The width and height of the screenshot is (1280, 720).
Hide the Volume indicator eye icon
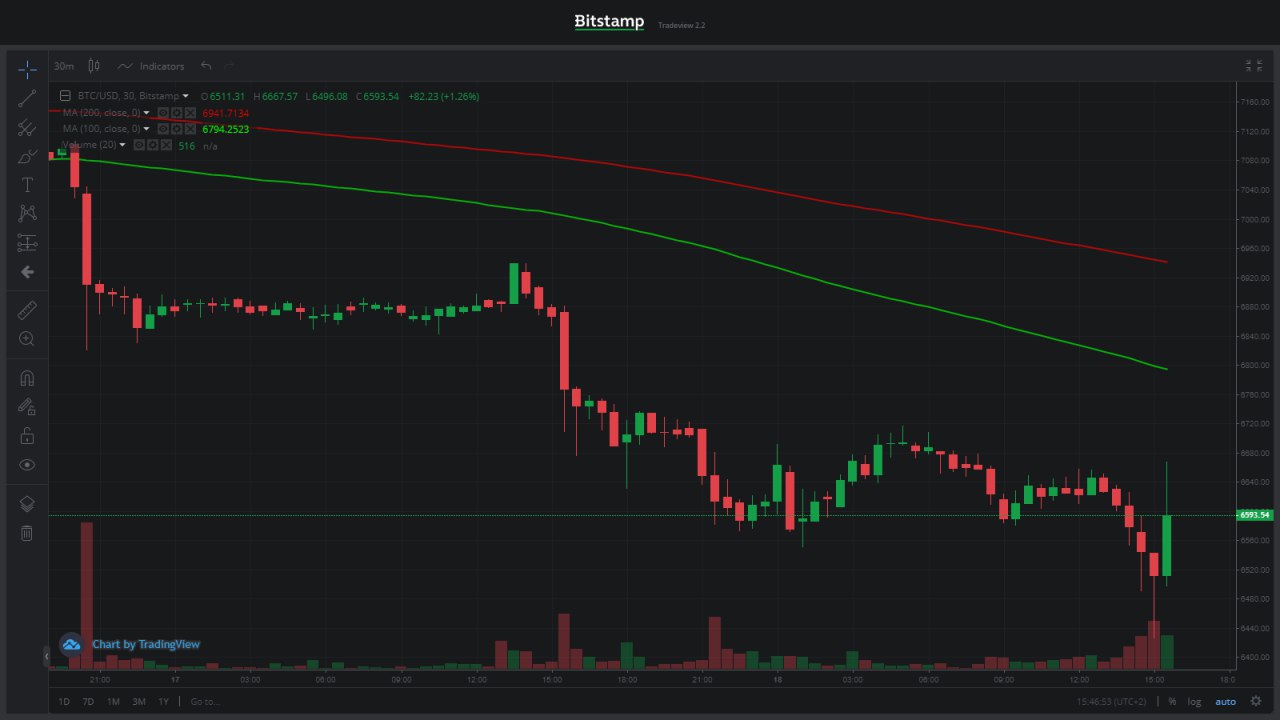tap(140, 145)
